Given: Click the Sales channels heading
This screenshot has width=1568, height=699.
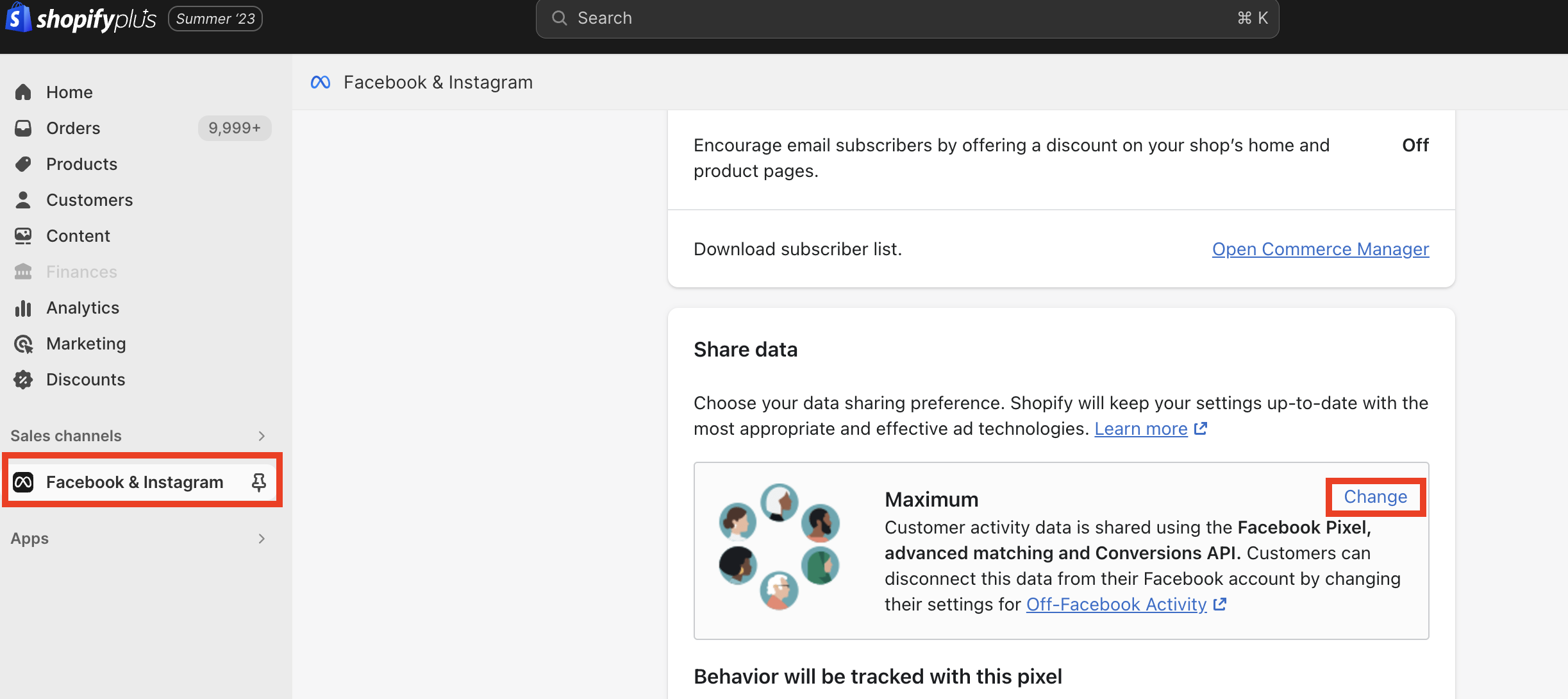Looking at the screenshot, I should [66, 436].
